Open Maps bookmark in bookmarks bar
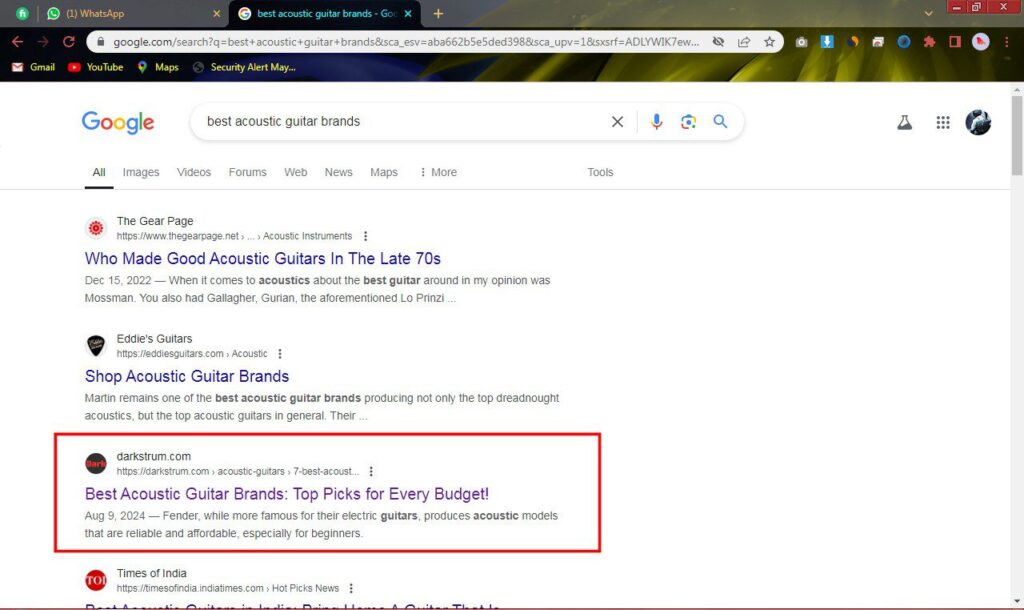Screen dimensions: 1024x610 [158, 67]
